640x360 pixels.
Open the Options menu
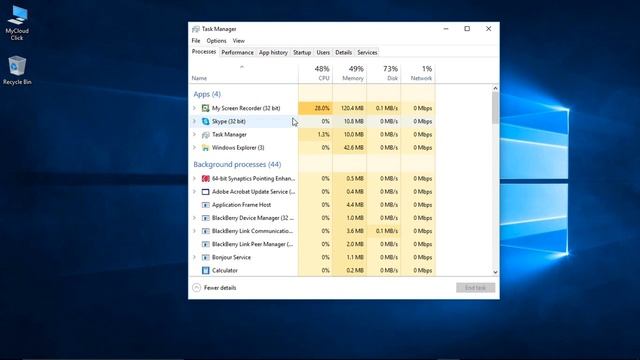[216, 41]
